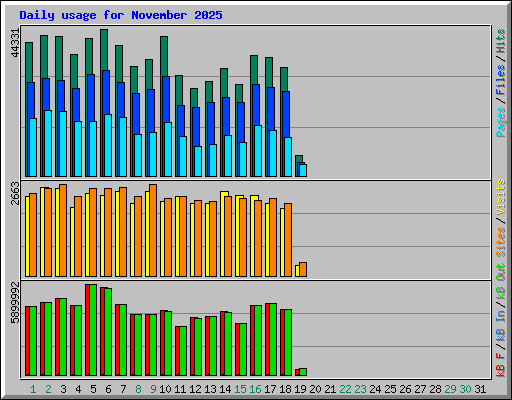Click day 12 on the x-axis
The height and width of the screenshot is (400, 512).
[195, 389]
